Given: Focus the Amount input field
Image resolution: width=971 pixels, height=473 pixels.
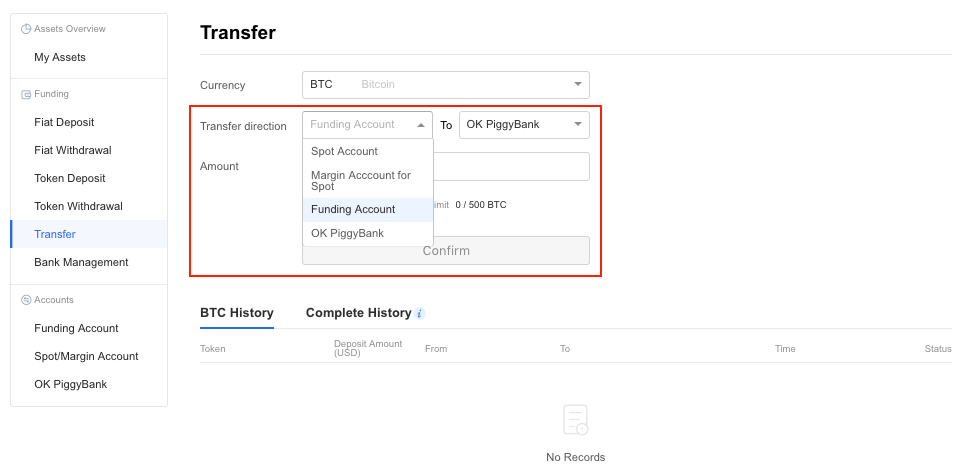Looking at the screenshot, I should (512, 167).
